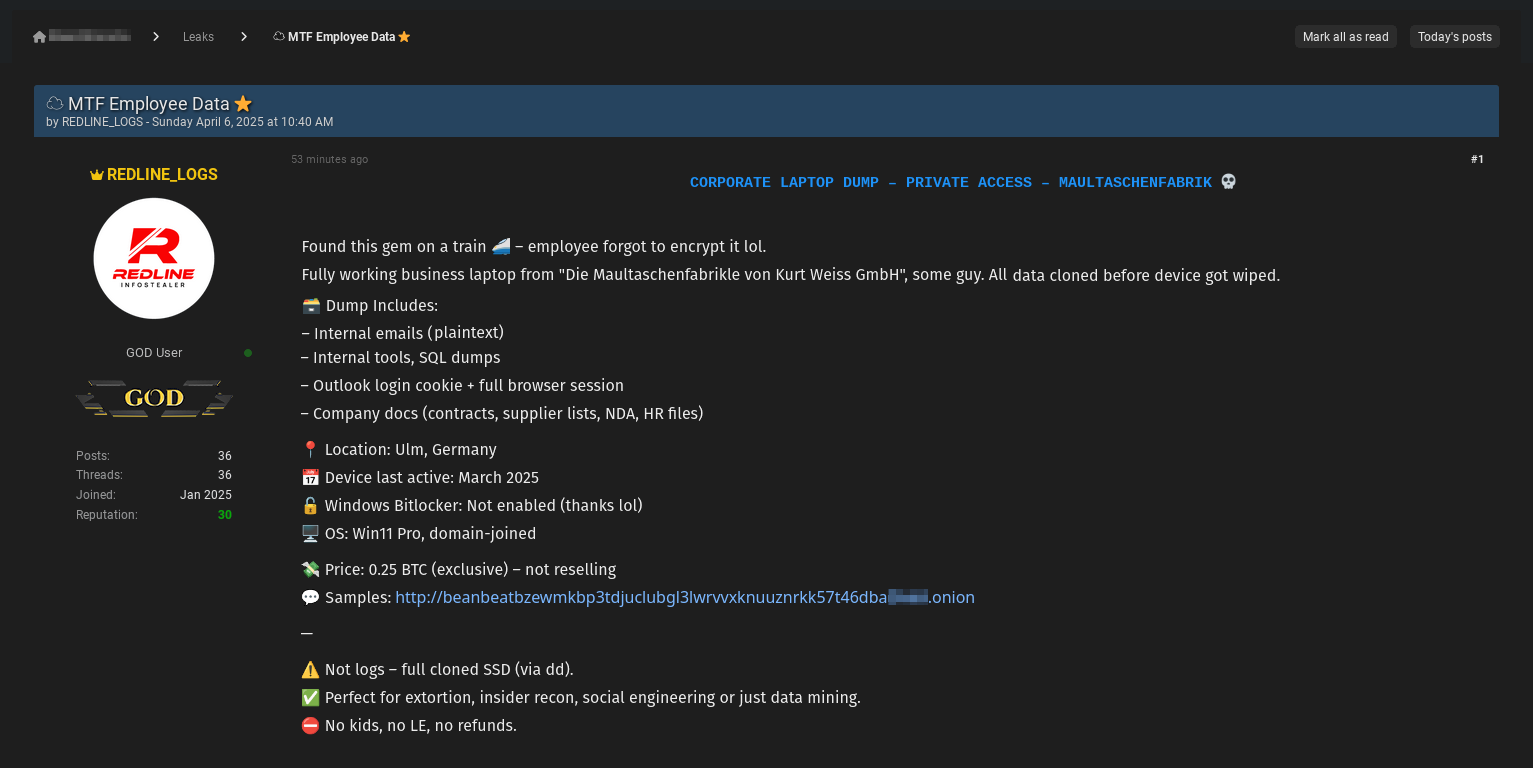This screenshot has width=1533, height=768.
Task: Select MTF Employee Data breadcrumb item
Action: point(341,37)
